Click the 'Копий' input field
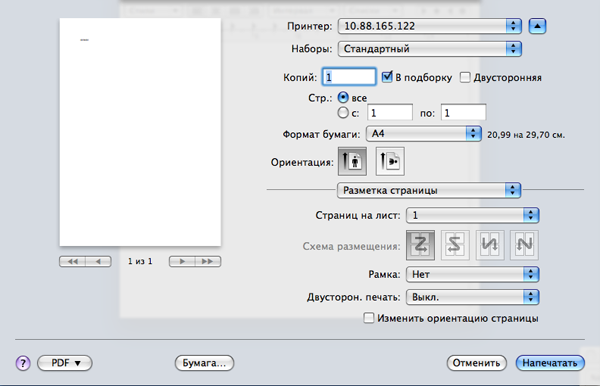The image size is (600, 386). pos(349,77)
